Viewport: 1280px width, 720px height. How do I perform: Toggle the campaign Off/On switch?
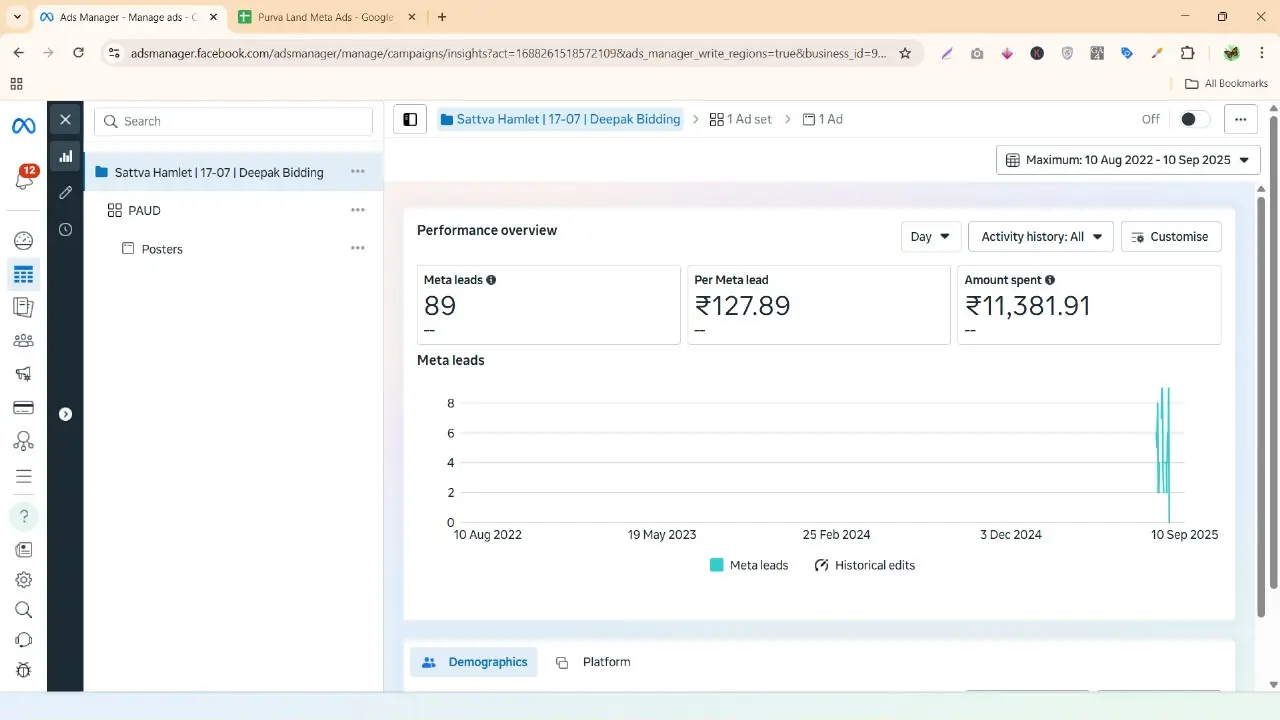pyautogui.click(x=1194, y=119)
